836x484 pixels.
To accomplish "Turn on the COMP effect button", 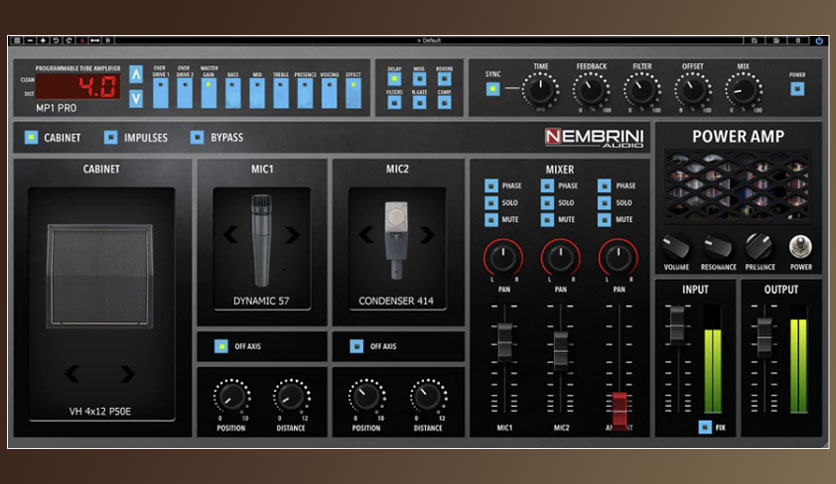I will (444, 102).
